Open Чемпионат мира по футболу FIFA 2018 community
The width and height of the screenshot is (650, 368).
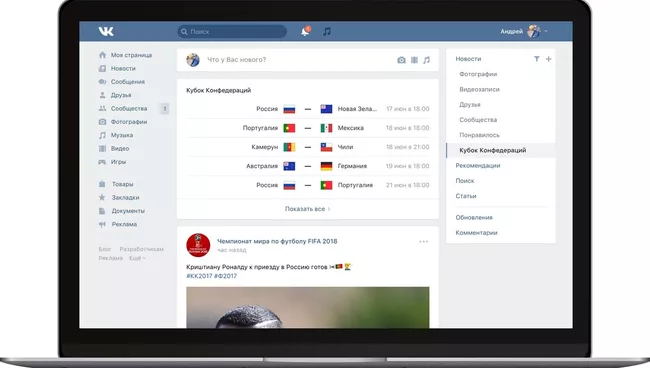pyautogui.click(x=277, y=241)
